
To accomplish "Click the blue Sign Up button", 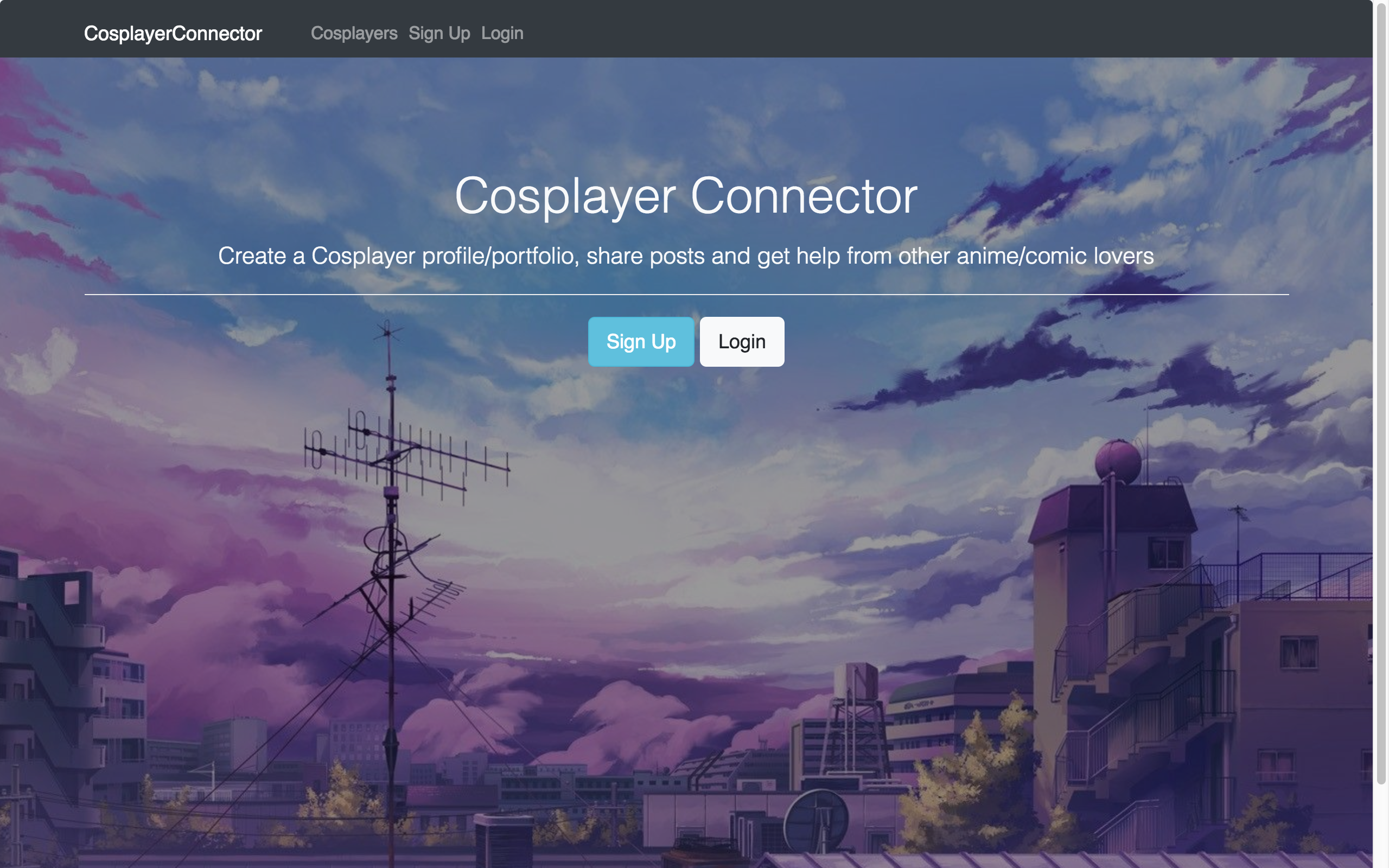I will (641, 342).
